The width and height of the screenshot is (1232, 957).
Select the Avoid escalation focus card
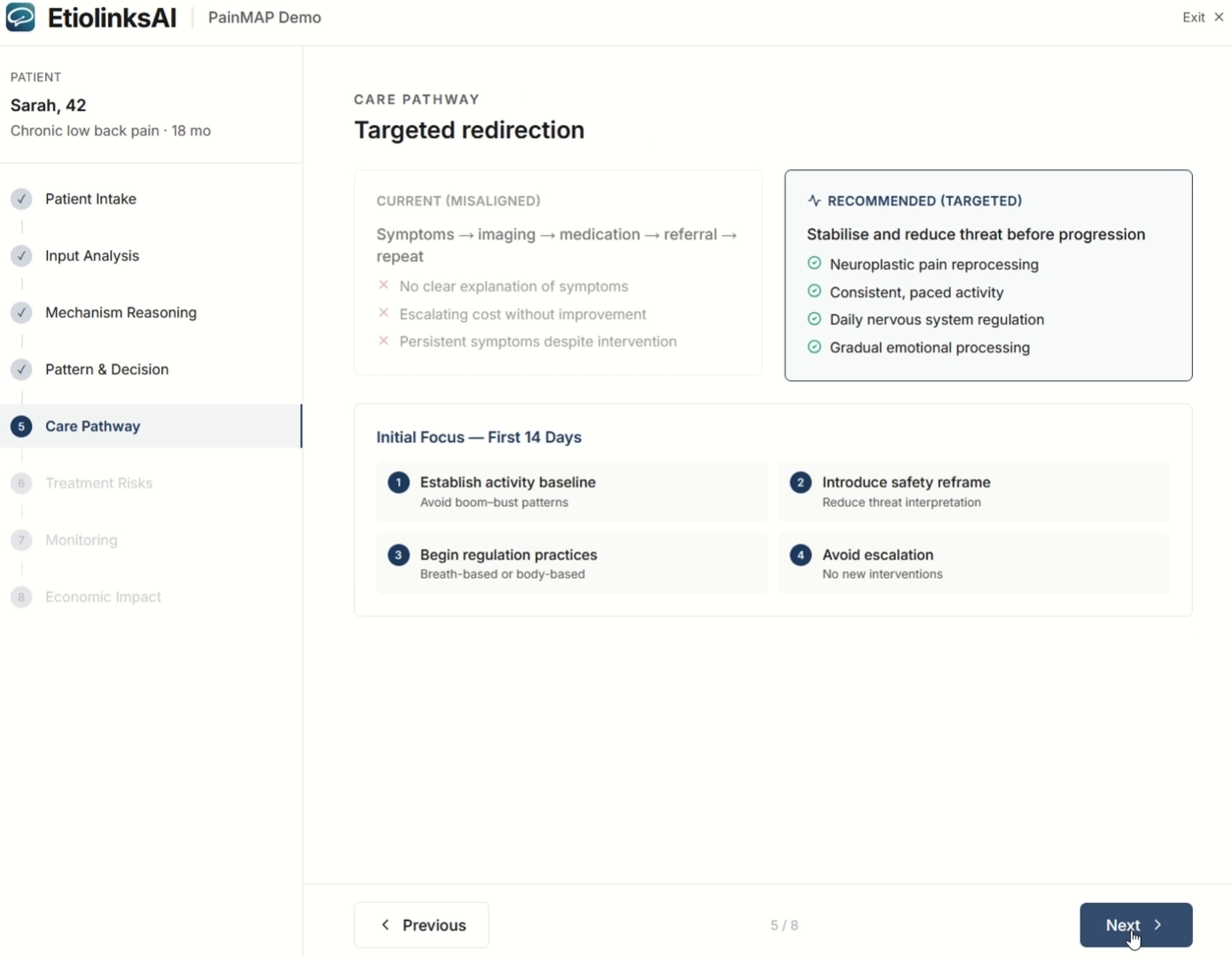click(973, 564)
